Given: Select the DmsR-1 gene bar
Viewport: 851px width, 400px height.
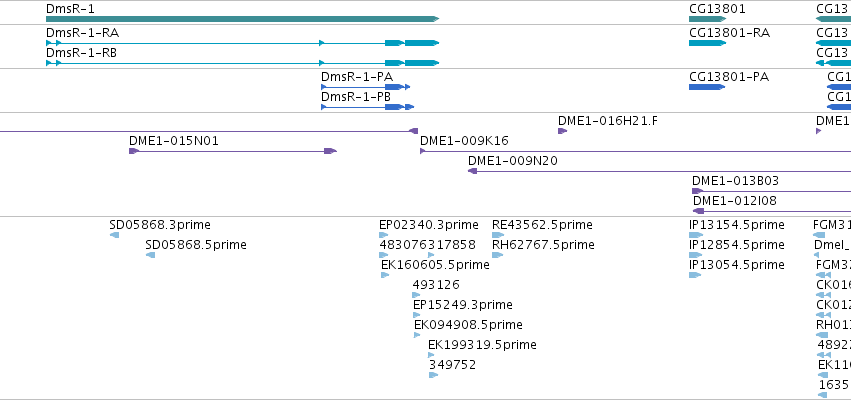Looking at the screenshot, I should tap(242, 19).
